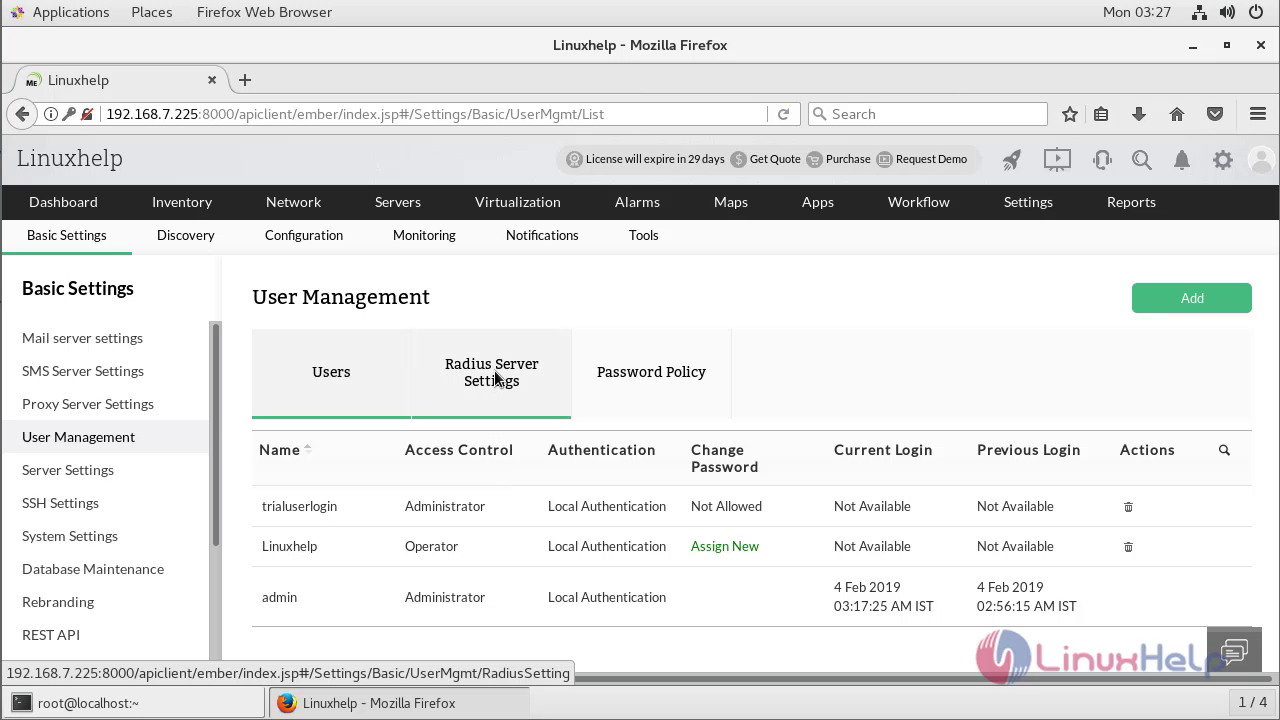Viewport: 1280px width, 720px height.
Task: Switch to the Monitoring settings tab
Action: pos(424,235)
